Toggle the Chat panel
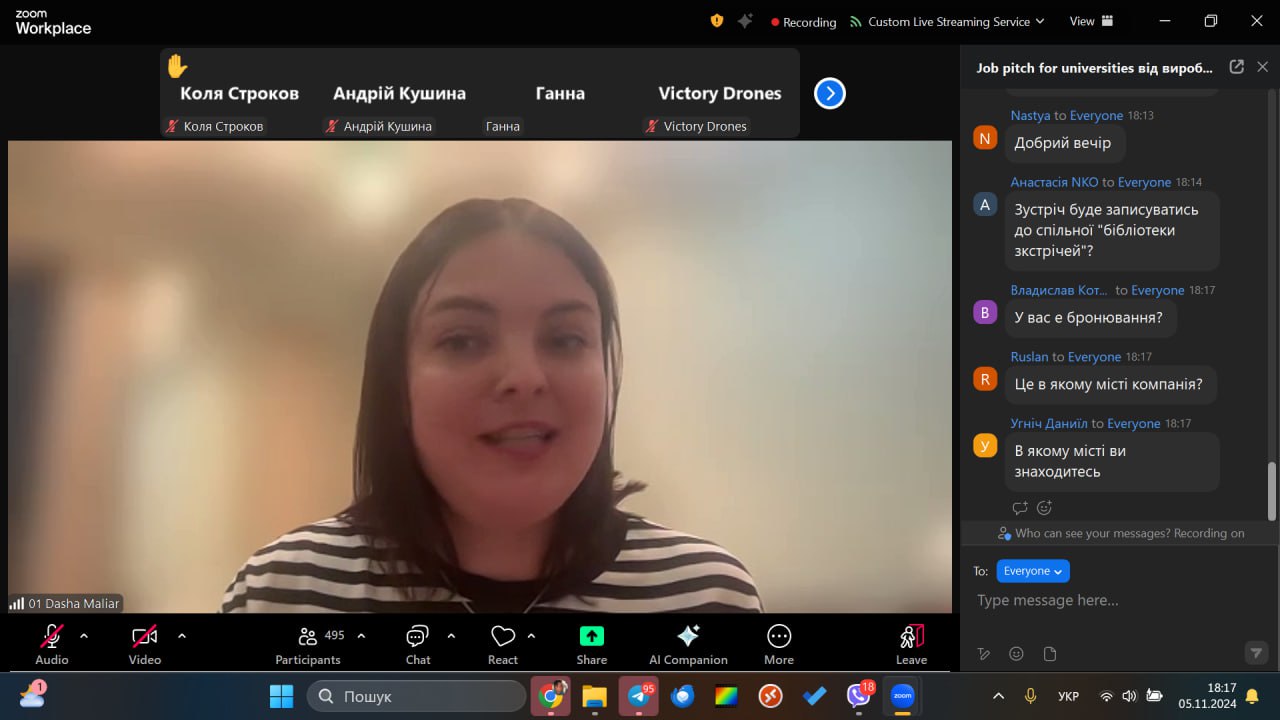Screen dimensions: 1280x720 [x=418, y=643]
